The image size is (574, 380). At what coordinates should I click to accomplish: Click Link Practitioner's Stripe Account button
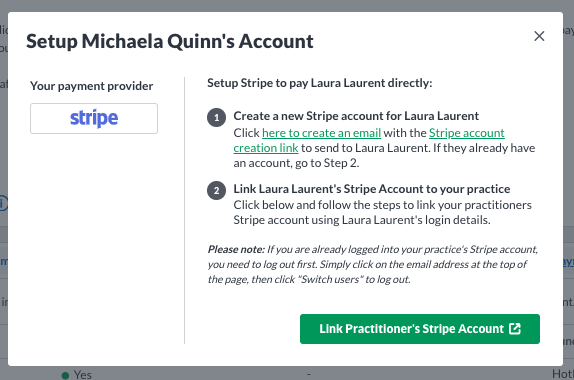pyautogui.click(x=420, y=329)
